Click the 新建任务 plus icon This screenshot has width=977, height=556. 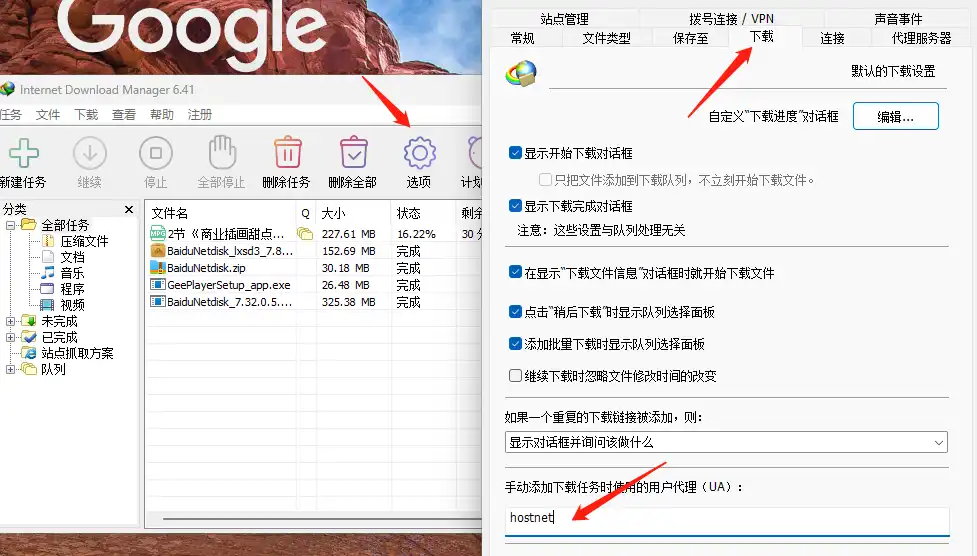[x=24, y=153]
